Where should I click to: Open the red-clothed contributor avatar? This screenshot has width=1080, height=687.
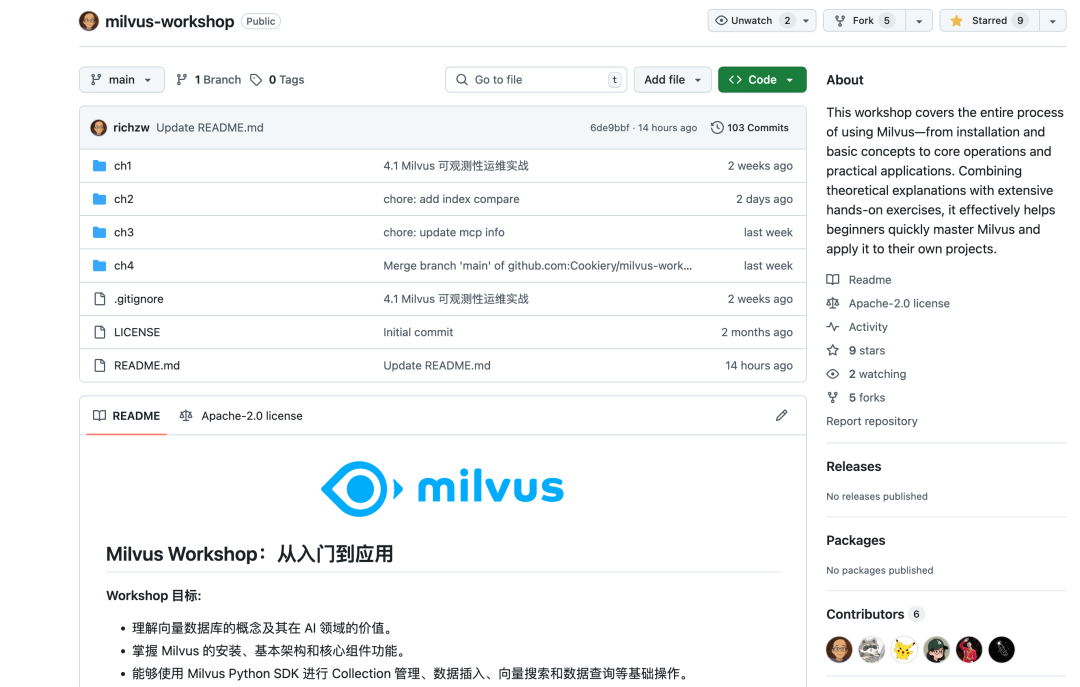click(969, 649)
